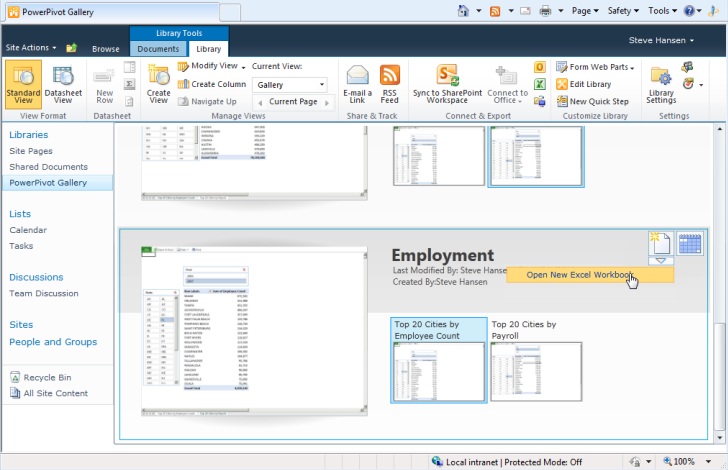This screenshot has height=470, width=728.
Task: Click the Lists heading link
Action: click(20, 214)
